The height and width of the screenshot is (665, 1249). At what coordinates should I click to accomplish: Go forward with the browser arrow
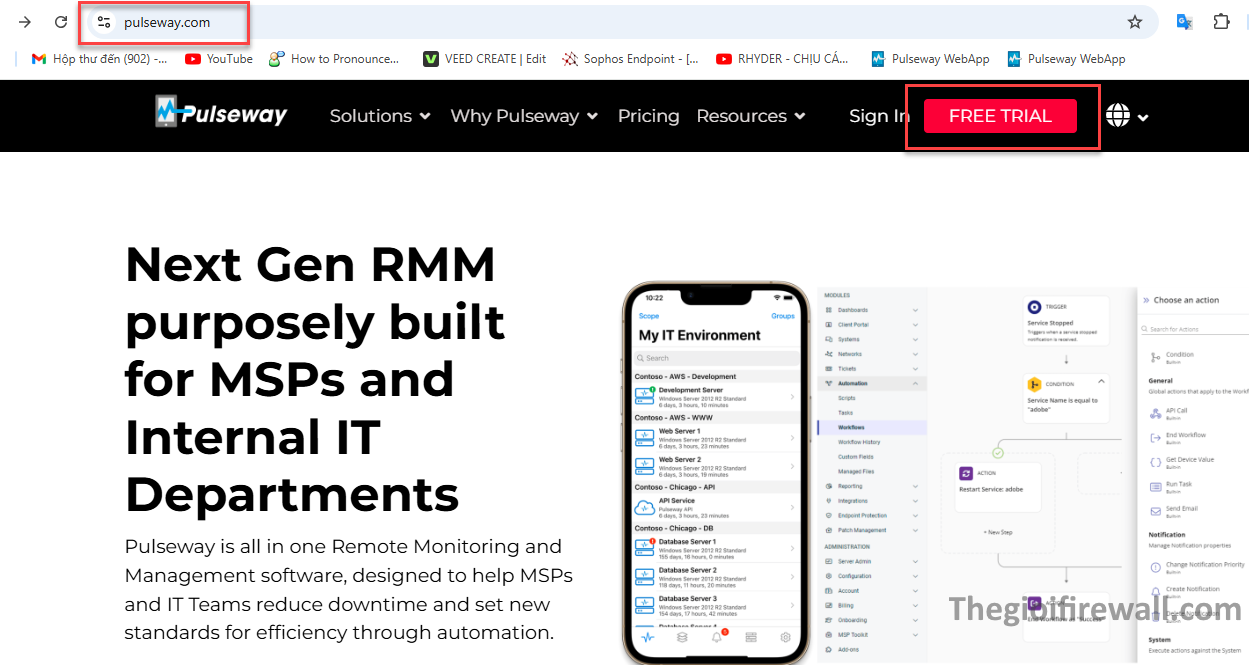pyautogui.click(x=25, y=22)
